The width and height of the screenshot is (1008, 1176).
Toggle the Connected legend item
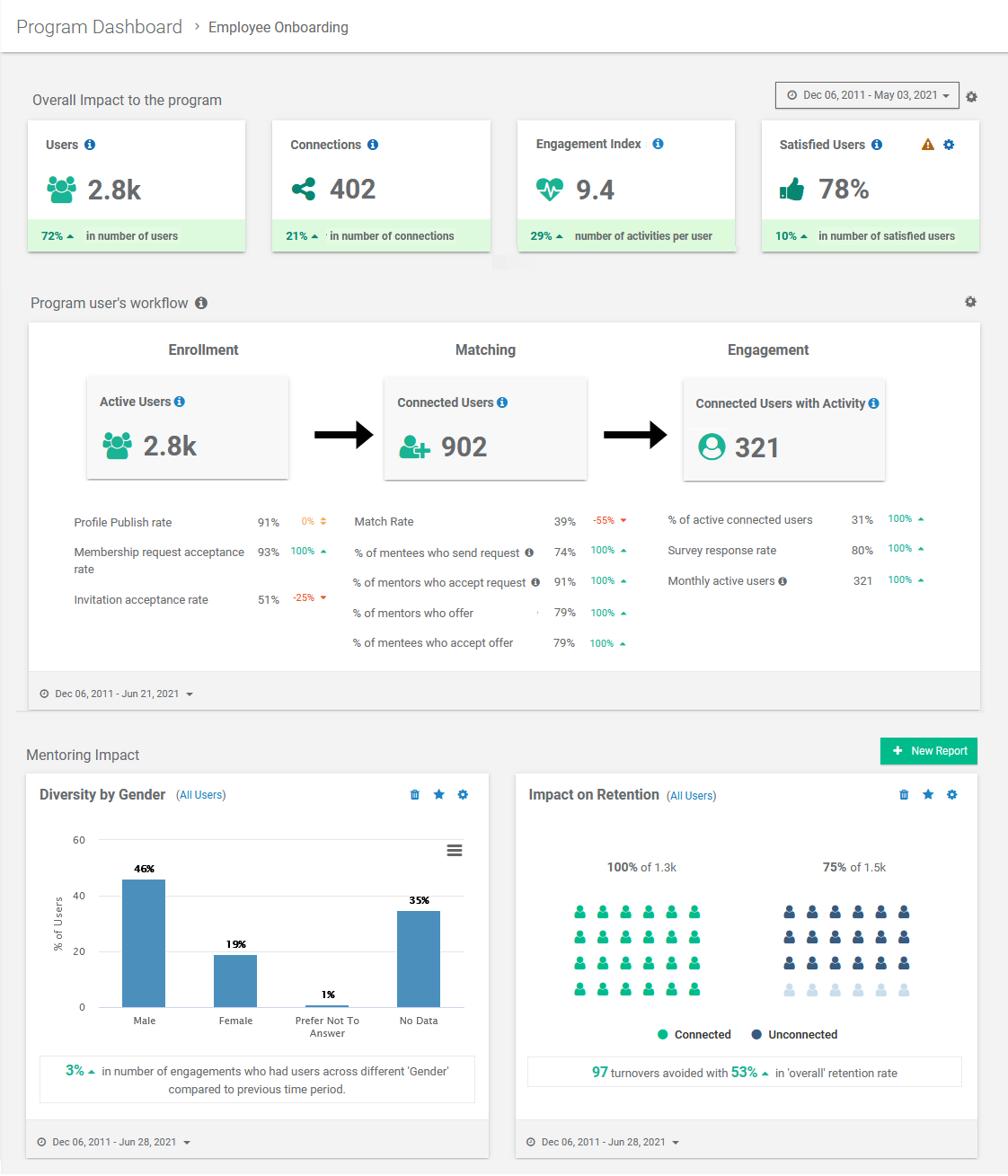coord(694,1034)
